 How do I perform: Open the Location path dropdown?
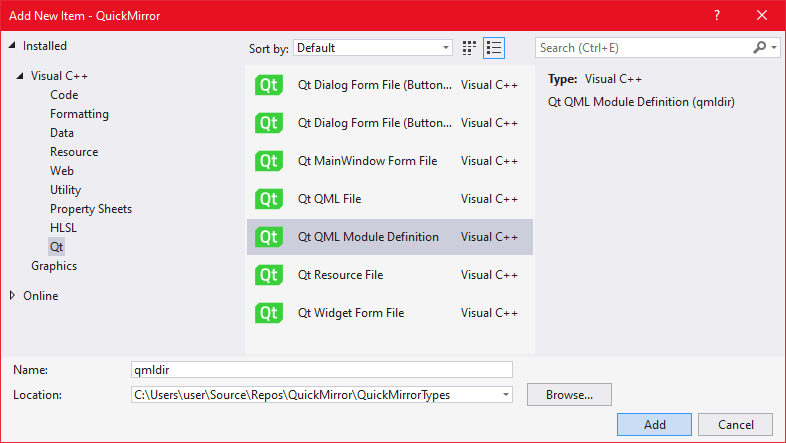pos(505,395)
